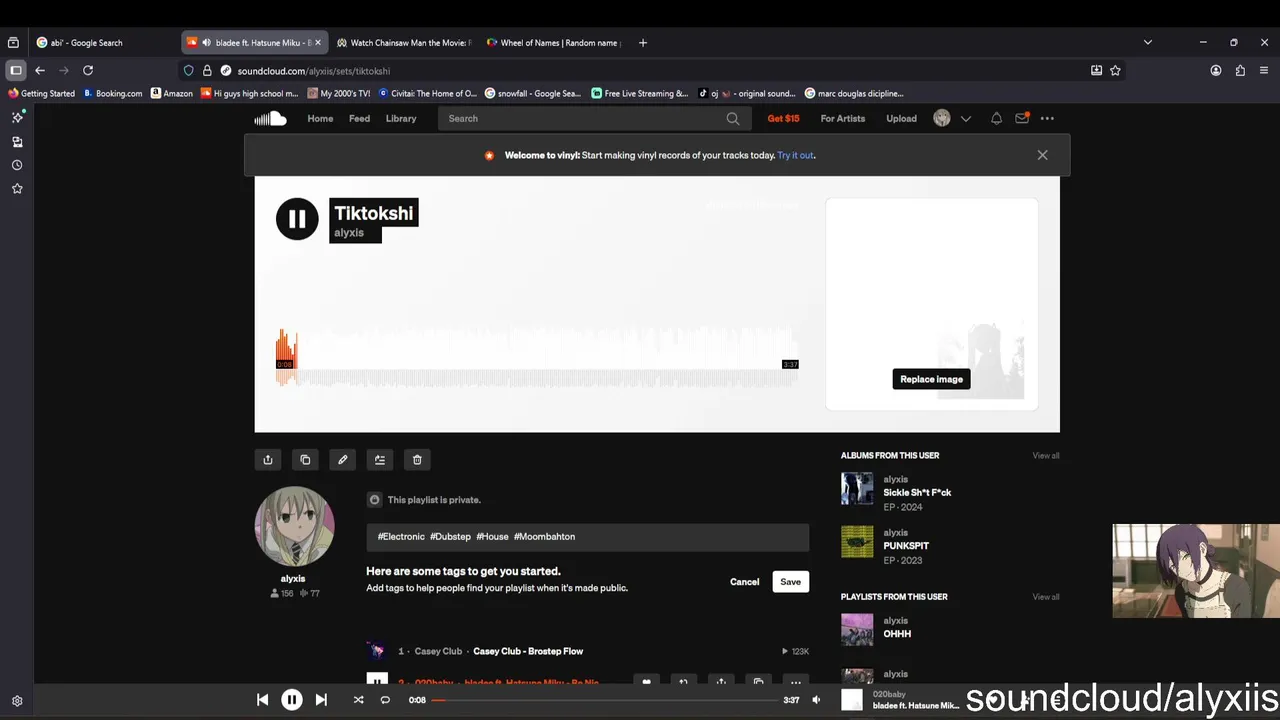
Task: Open the For Artists page
Action: point(843,118)
